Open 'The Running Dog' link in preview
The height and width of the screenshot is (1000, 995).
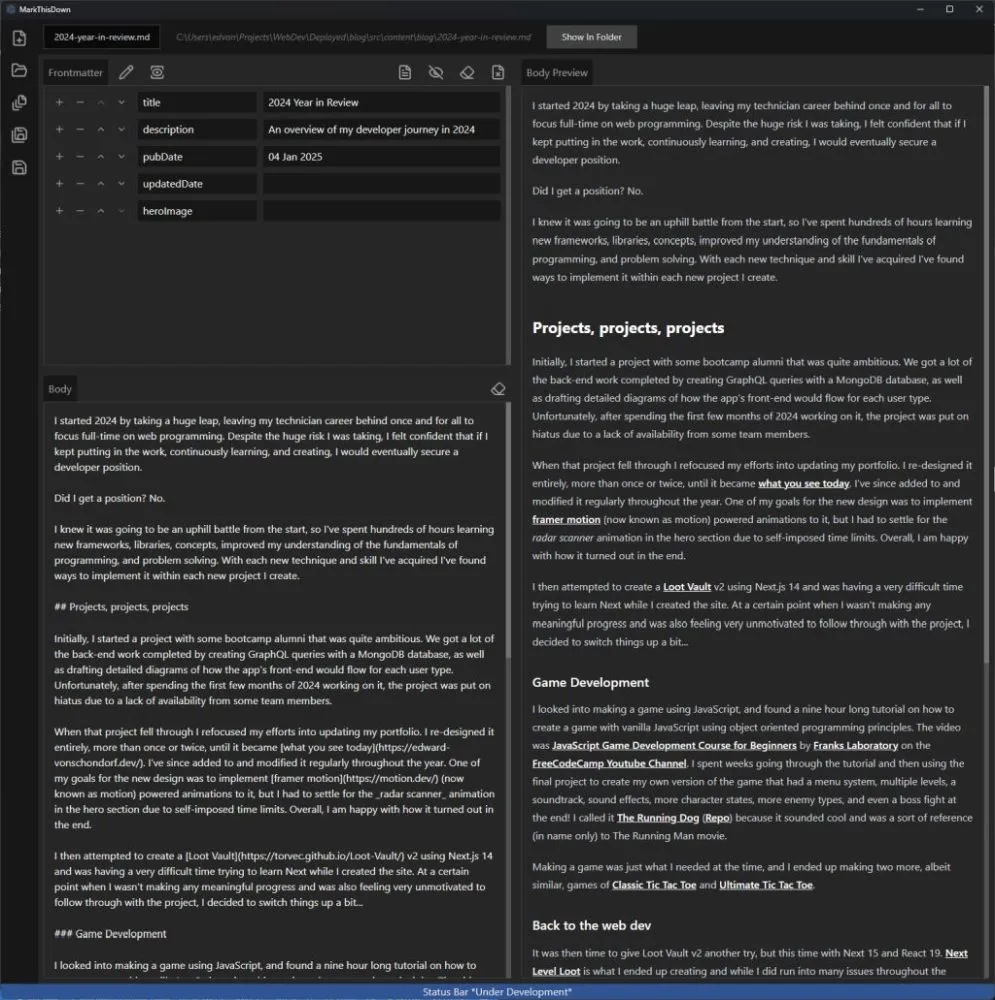[658, 818]
